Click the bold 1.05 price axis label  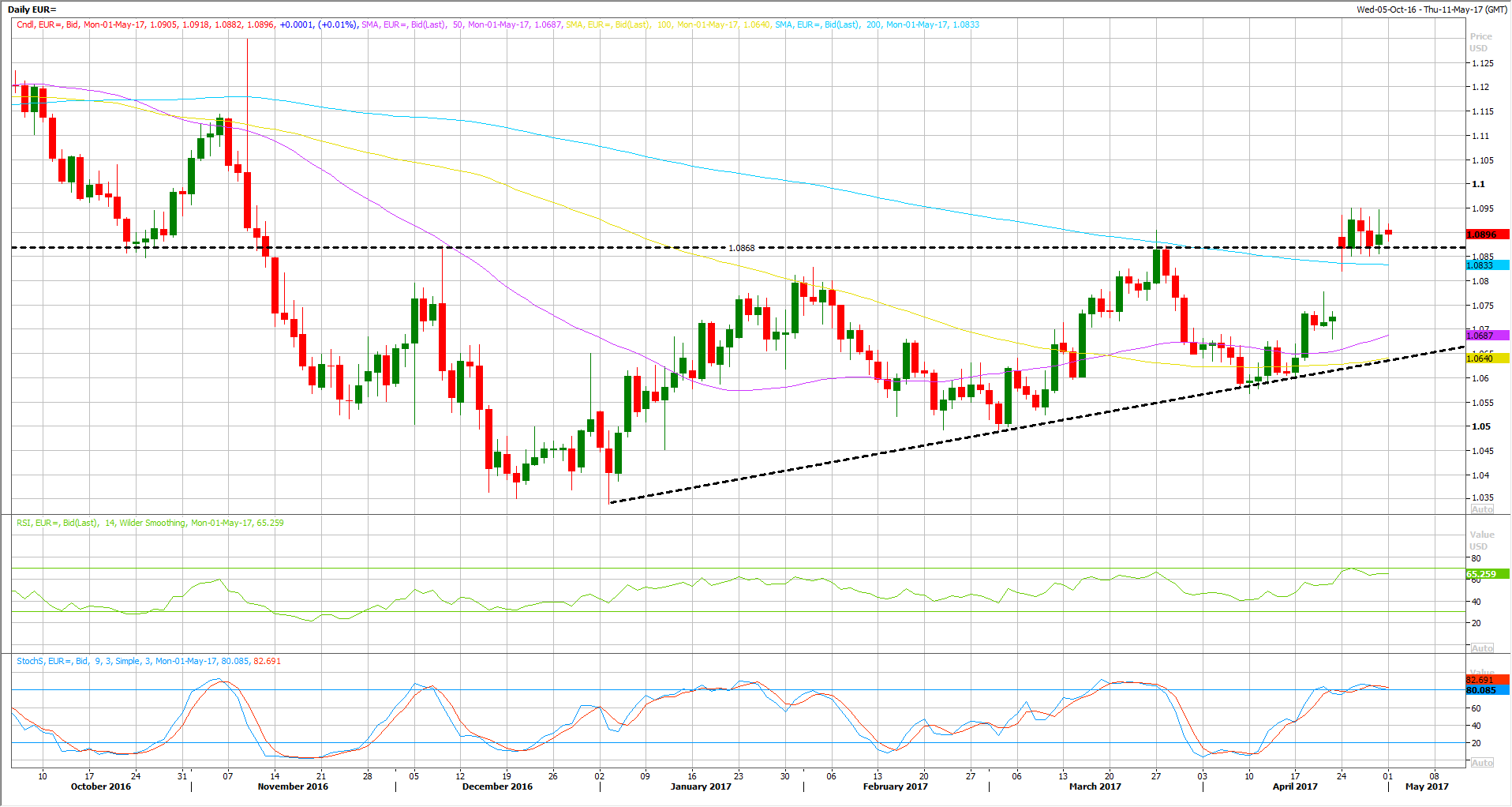point(1480,426)
